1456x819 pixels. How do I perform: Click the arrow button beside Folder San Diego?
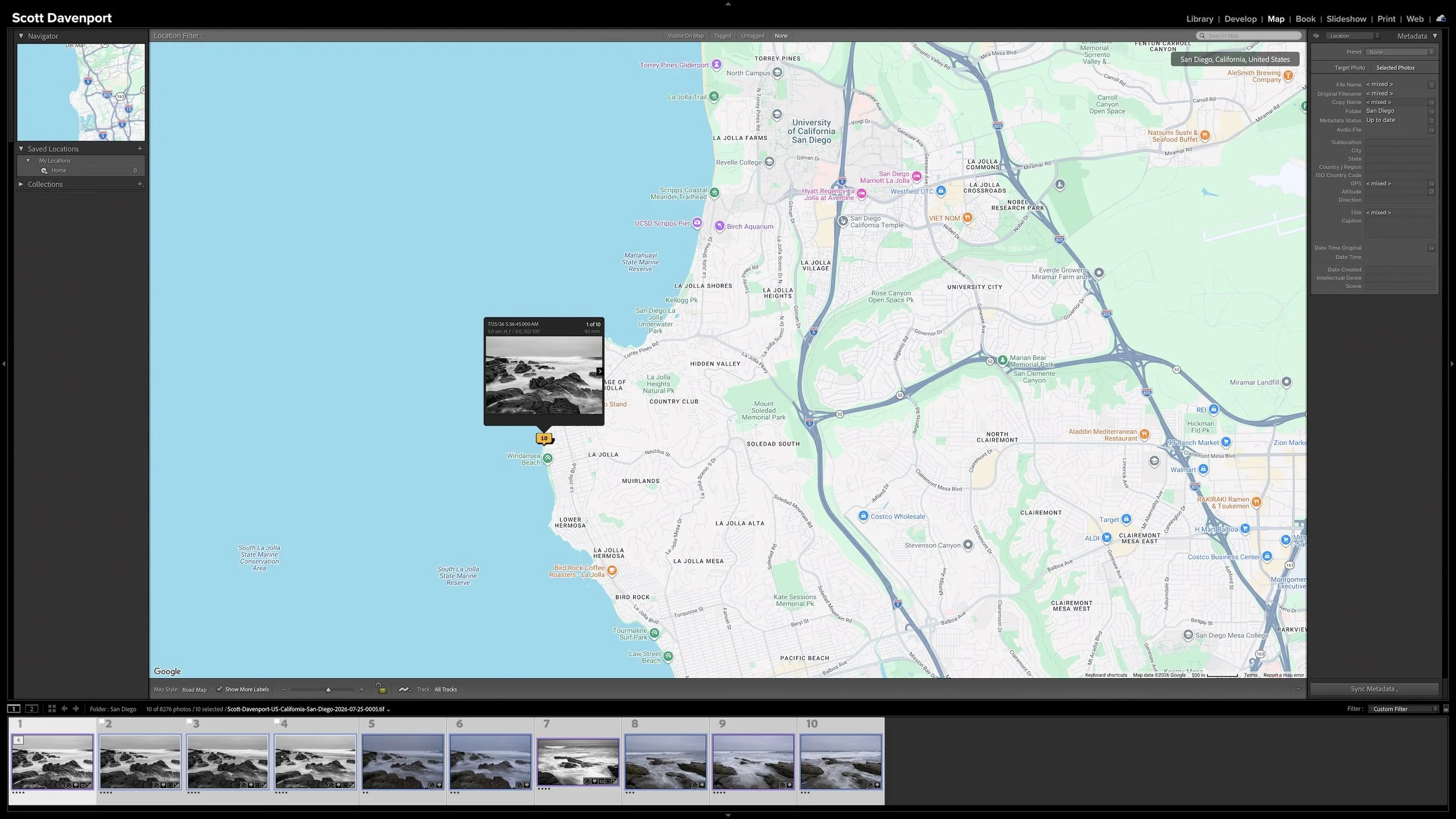(1432, 111)
